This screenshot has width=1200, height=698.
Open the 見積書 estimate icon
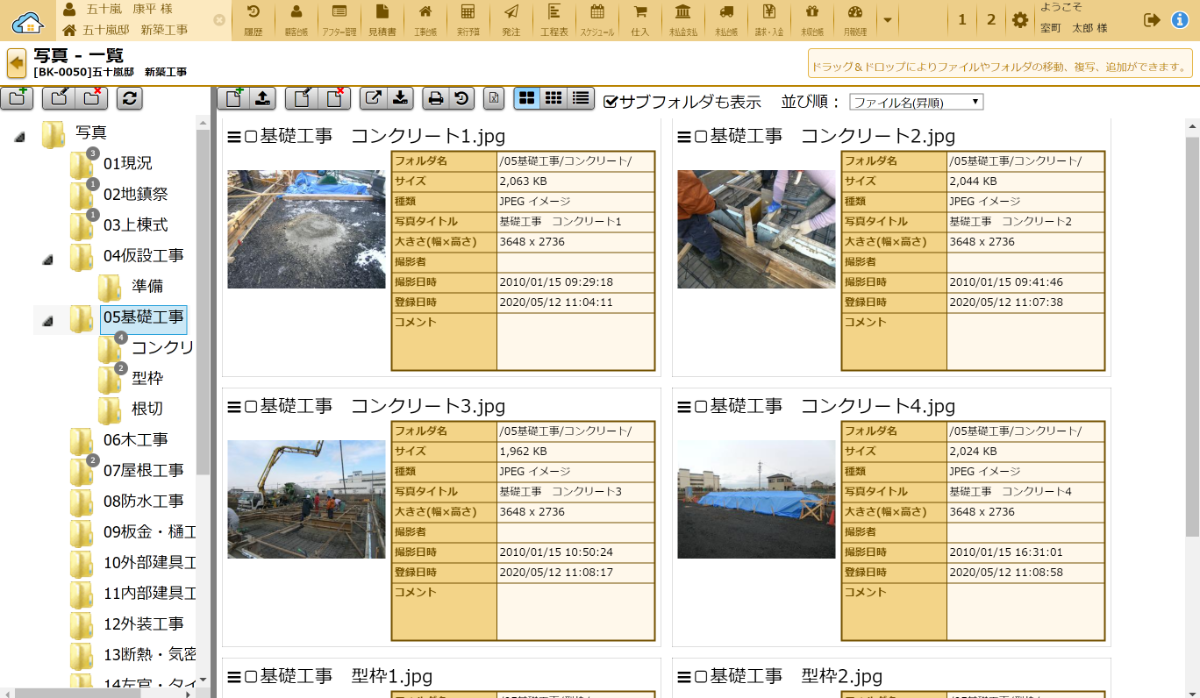point(383,19)
